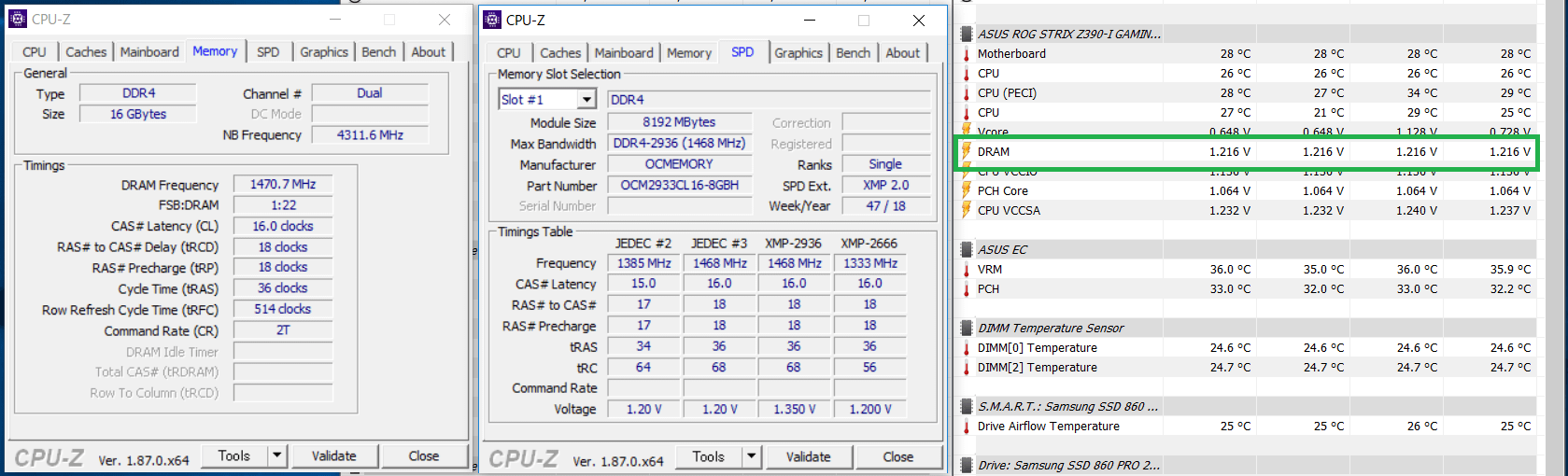Click the SPD Ext. field showing XMP 2.0
The width and height of the screenshot is (1568, 476).
(x=886, y=185)
